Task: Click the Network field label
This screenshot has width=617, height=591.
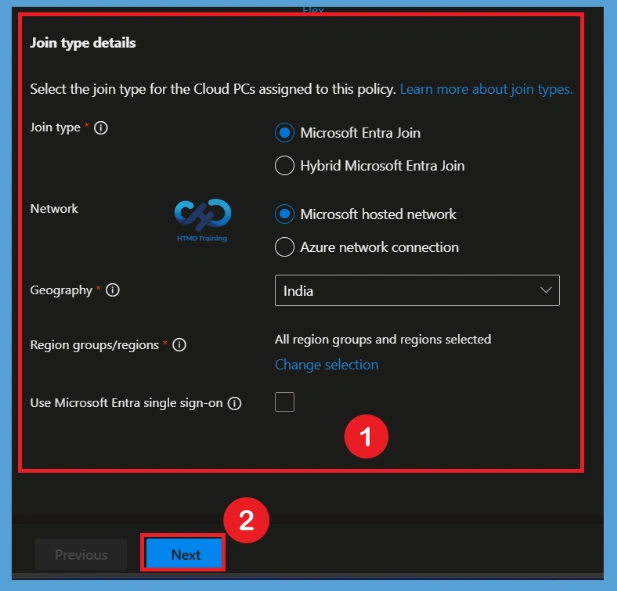Action: coord(54,209)
